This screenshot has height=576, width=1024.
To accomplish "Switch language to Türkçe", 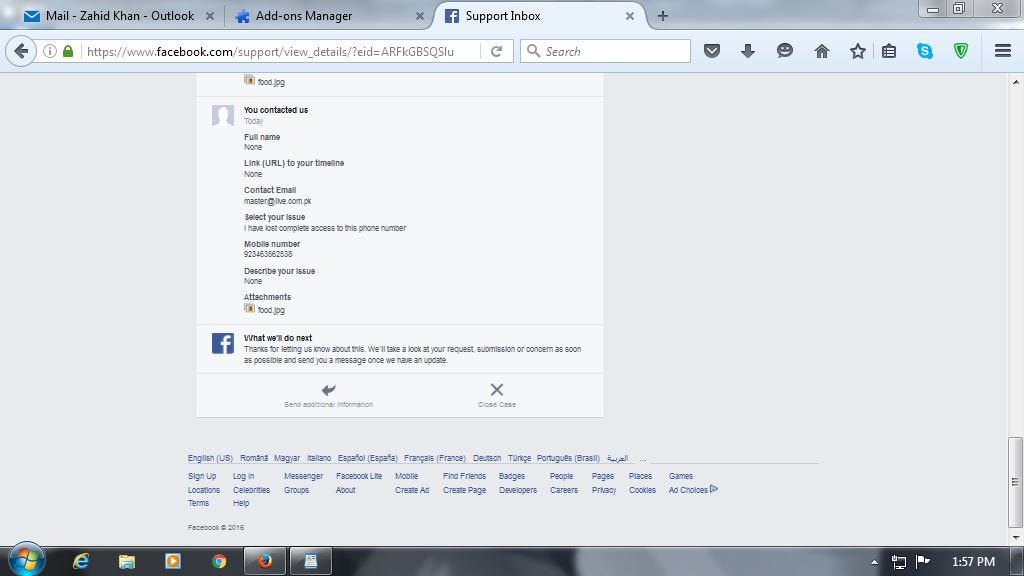I will 519,458.
